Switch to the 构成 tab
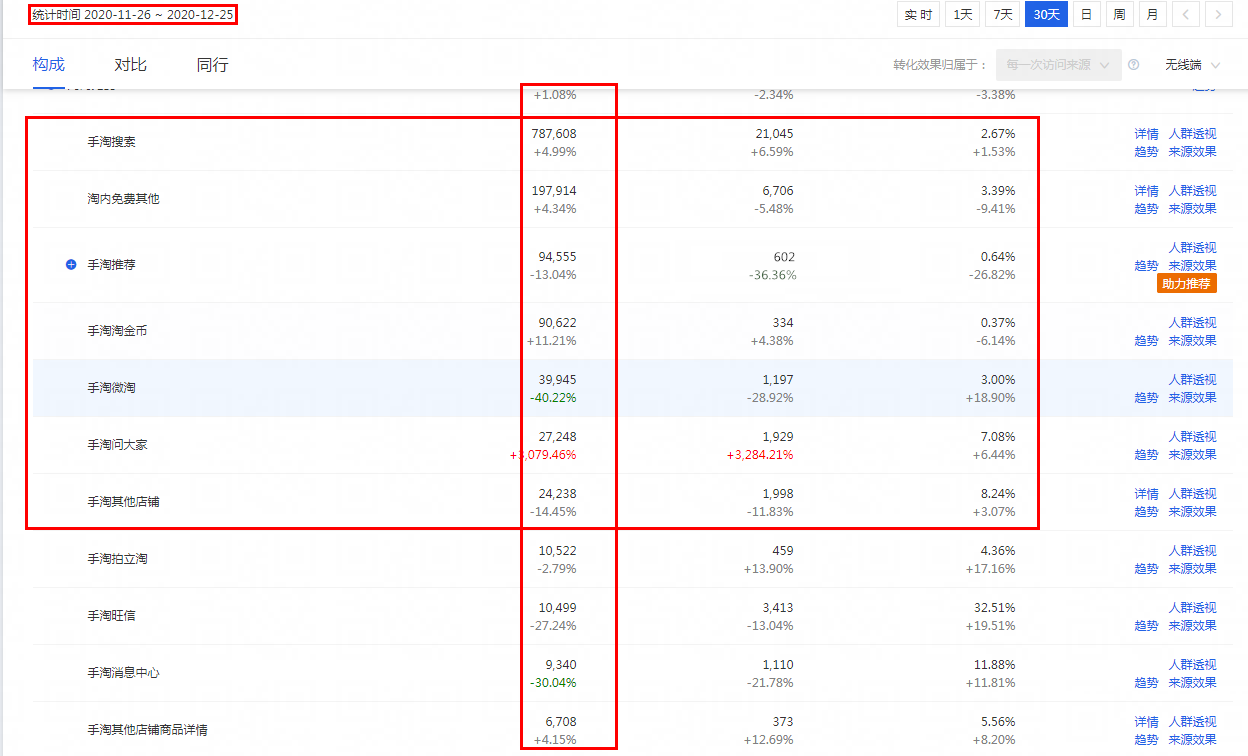Screen dimensions: 1248x756 click(48, 65)
